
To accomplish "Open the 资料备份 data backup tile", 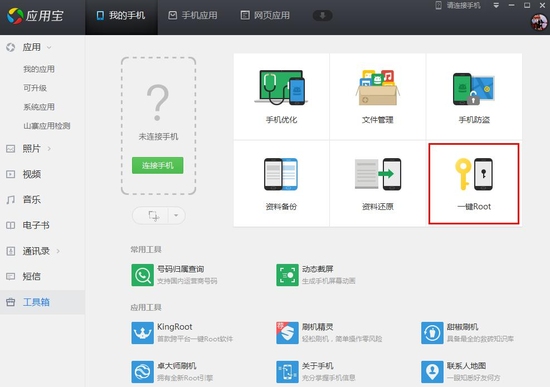I will (x=281, y=184).
